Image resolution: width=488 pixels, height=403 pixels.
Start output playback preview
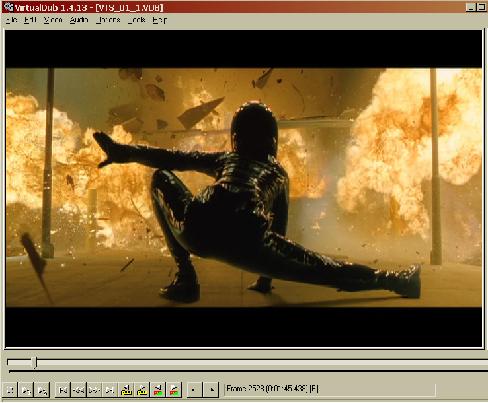(x=42, y=389)
